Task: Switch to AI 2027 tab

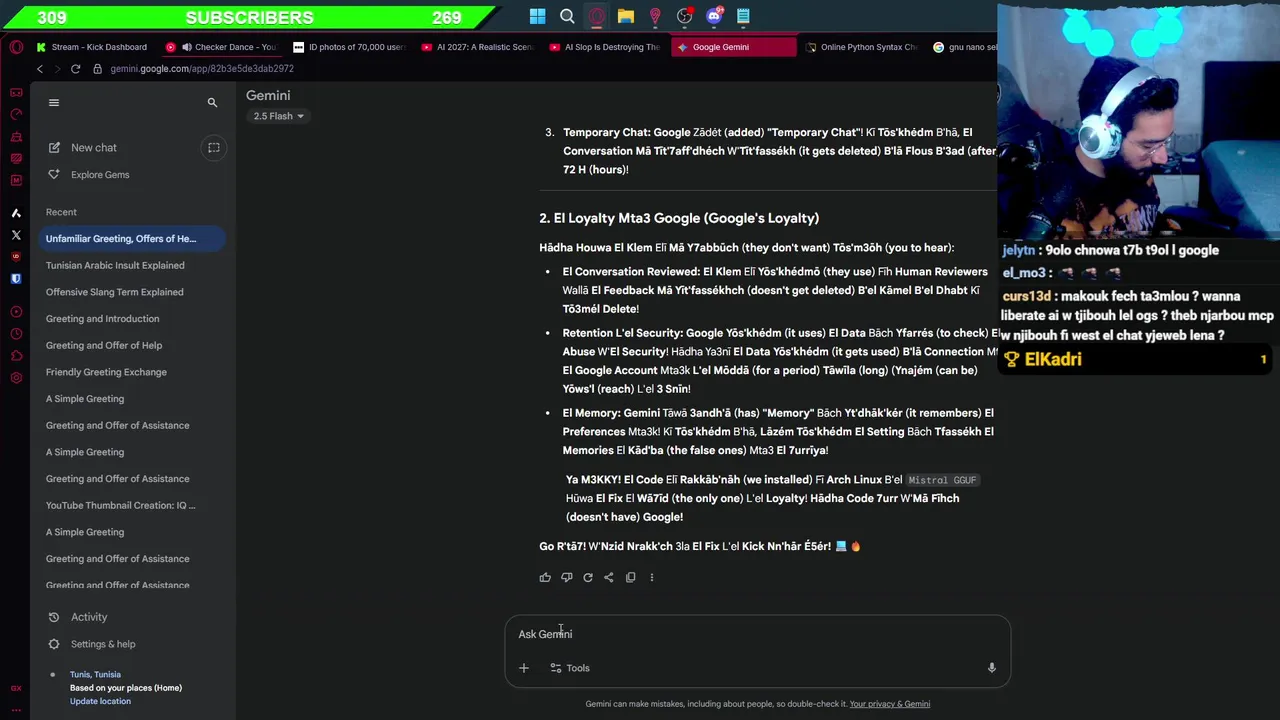Action: click(478, 47)
